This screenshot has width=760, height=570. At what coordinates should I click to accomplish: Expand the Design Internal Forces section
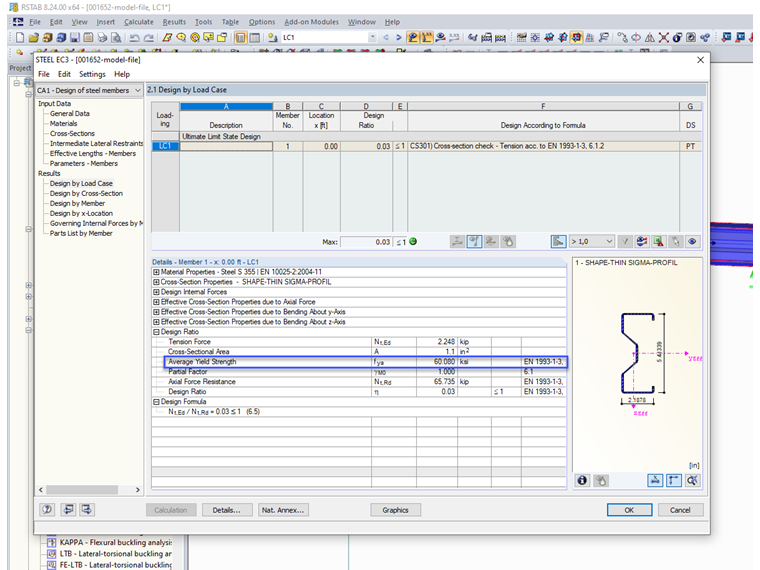(x=156, y=292)
